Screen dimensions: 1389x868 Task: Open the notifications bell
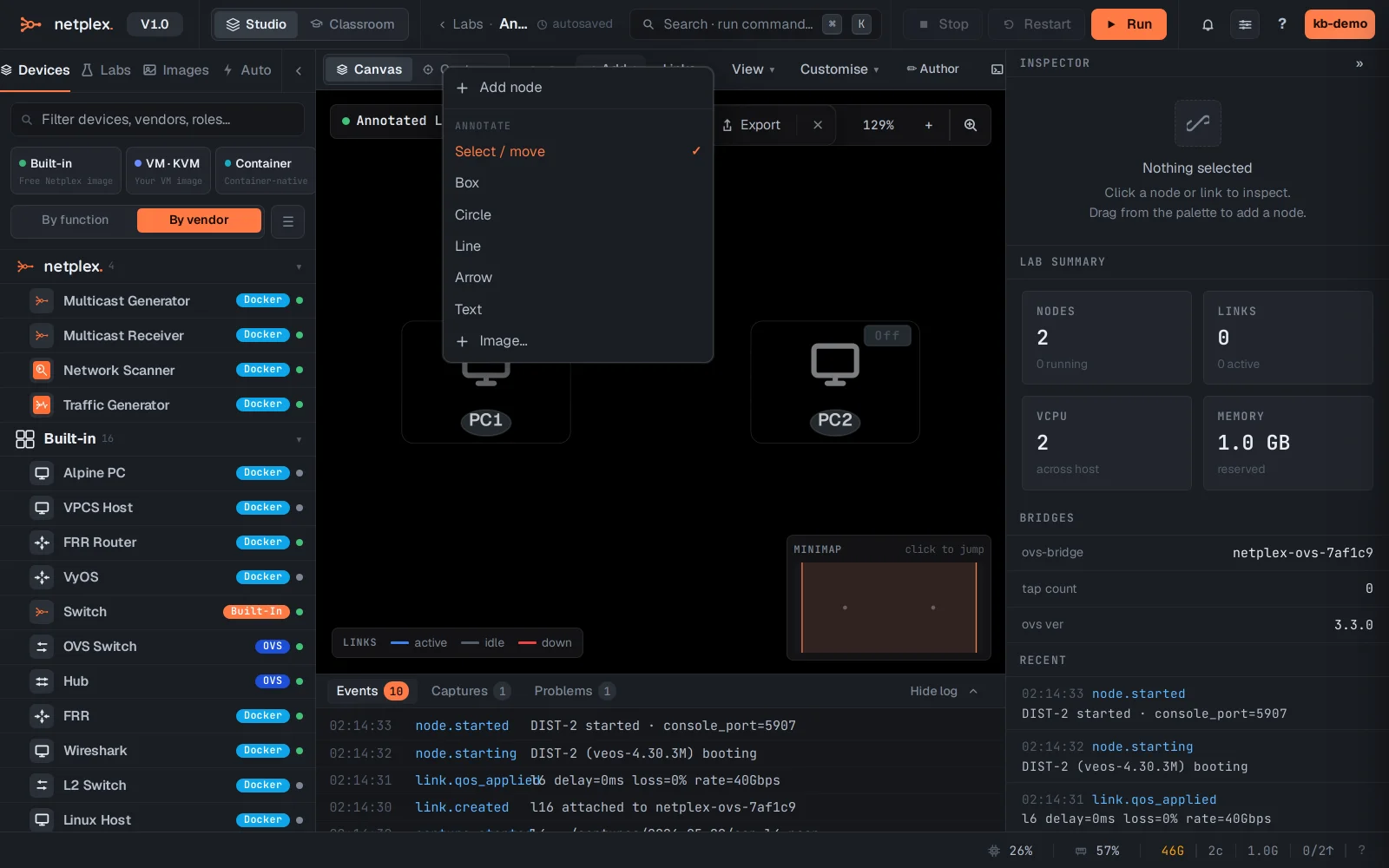(x=1208, y=24)
